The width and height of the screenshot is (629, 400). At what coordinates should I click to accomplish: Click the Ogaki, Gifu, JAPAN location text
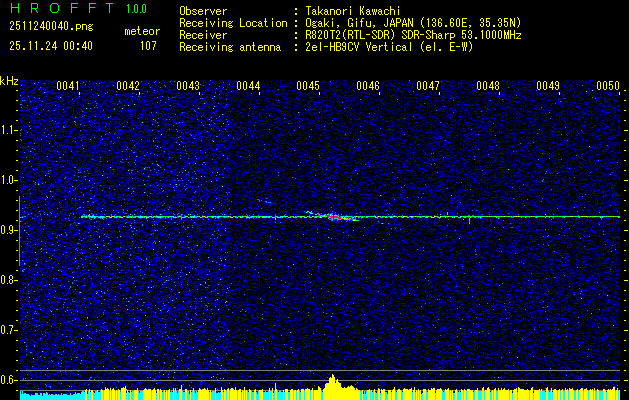tap(412, 23)
